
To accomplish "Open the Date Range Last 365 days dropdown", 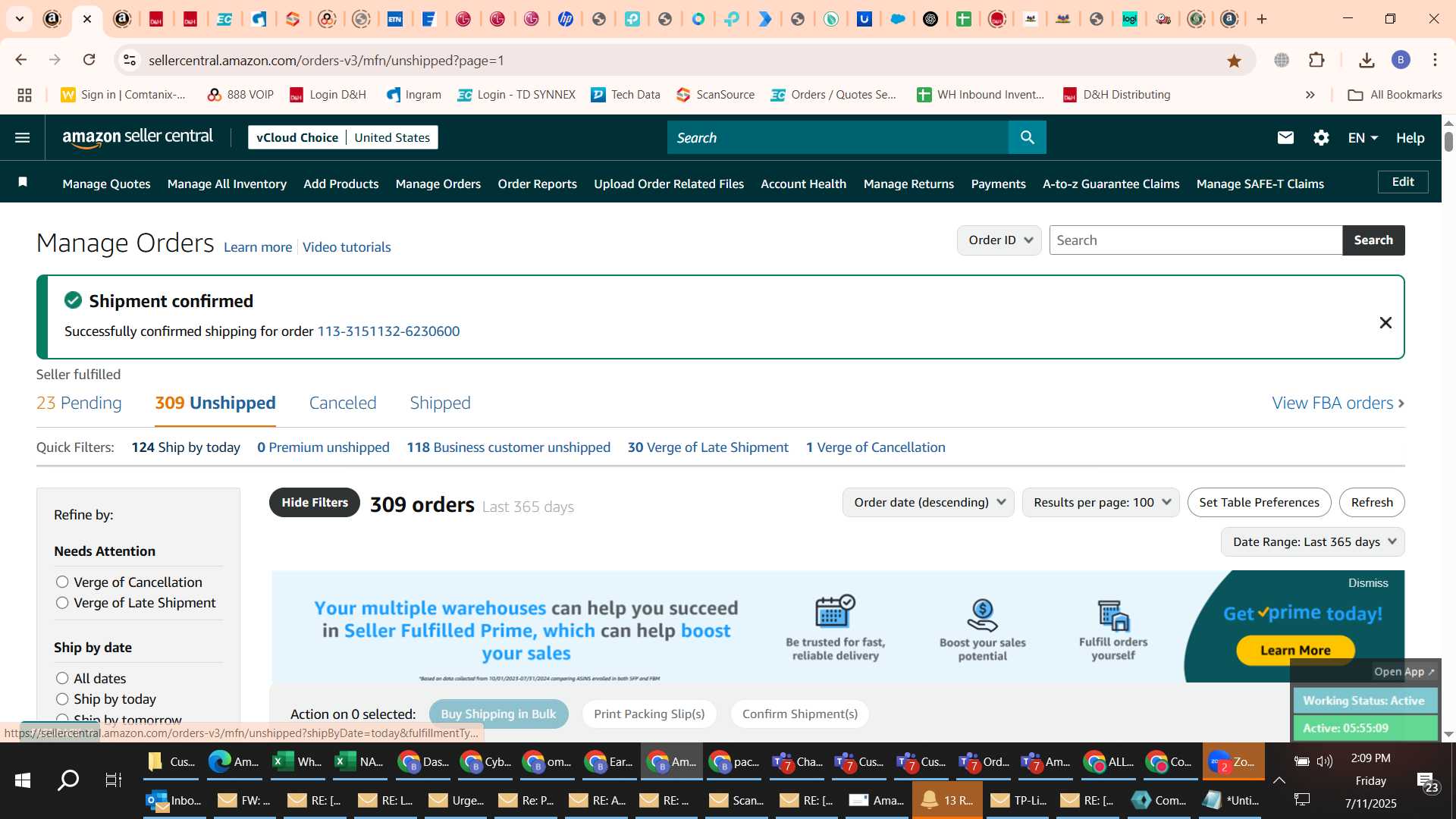I will 1313,541.
